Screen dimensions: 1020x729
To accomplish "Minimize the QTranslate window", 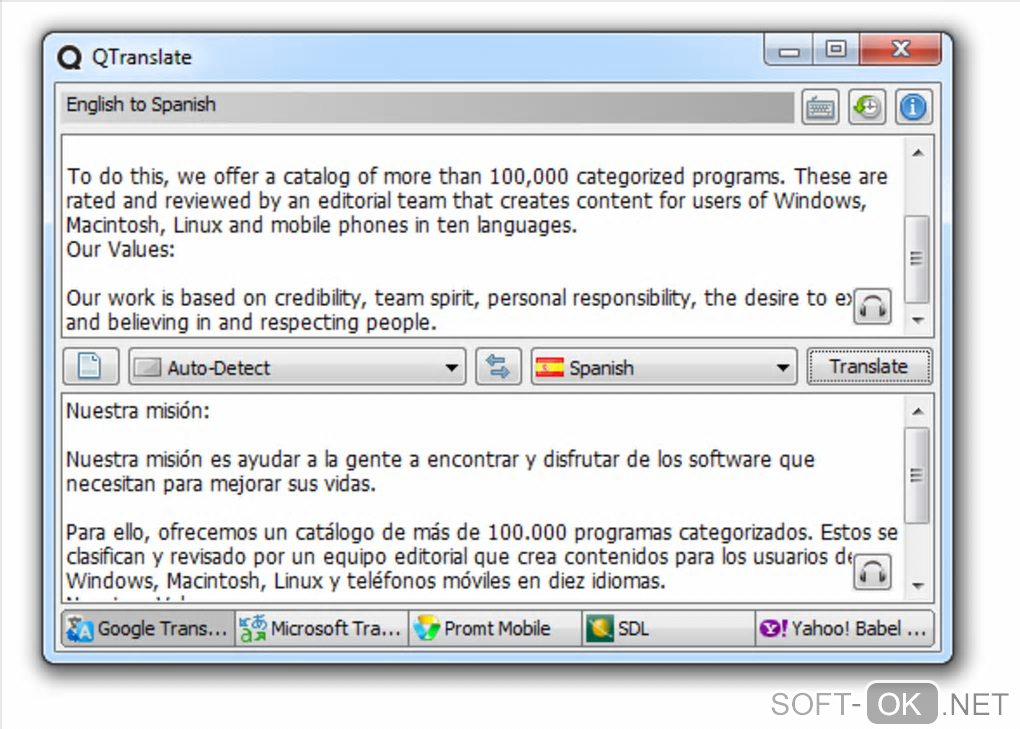I will (x=788, y=50).
